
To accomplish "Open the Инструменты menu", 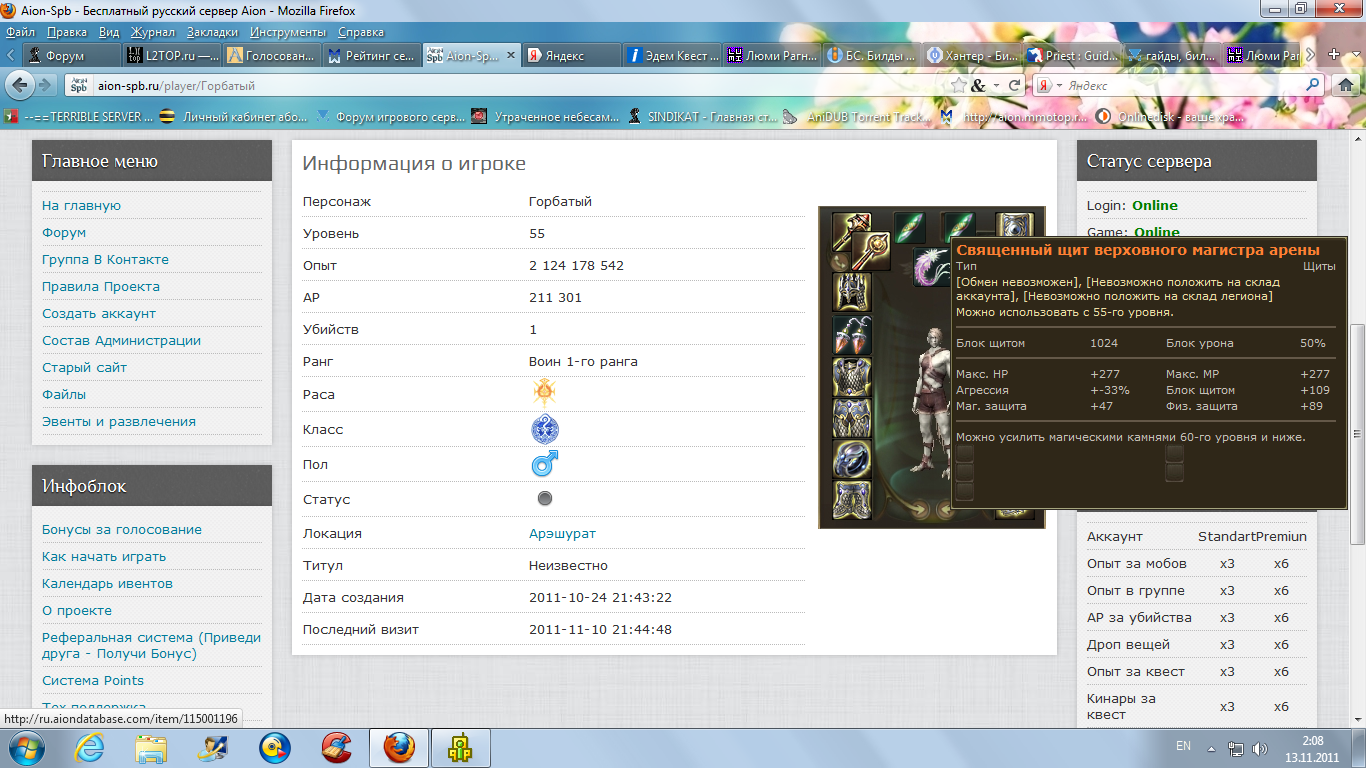I will coord(290,32).
